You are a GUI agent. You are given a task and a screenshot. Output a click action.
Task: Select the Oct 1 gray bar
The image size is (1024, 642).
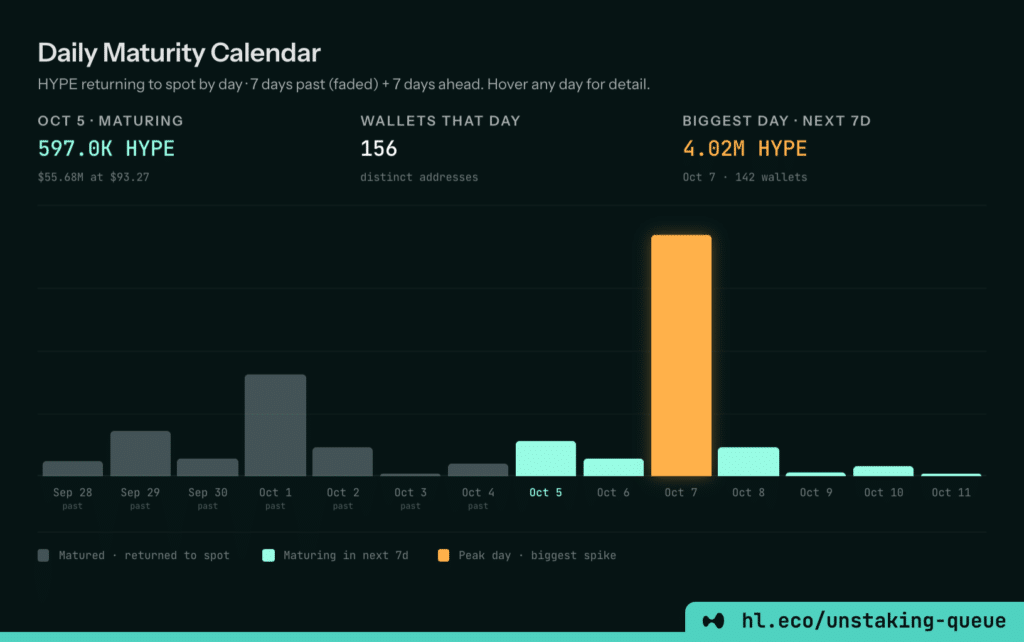(x=276, y=425)
